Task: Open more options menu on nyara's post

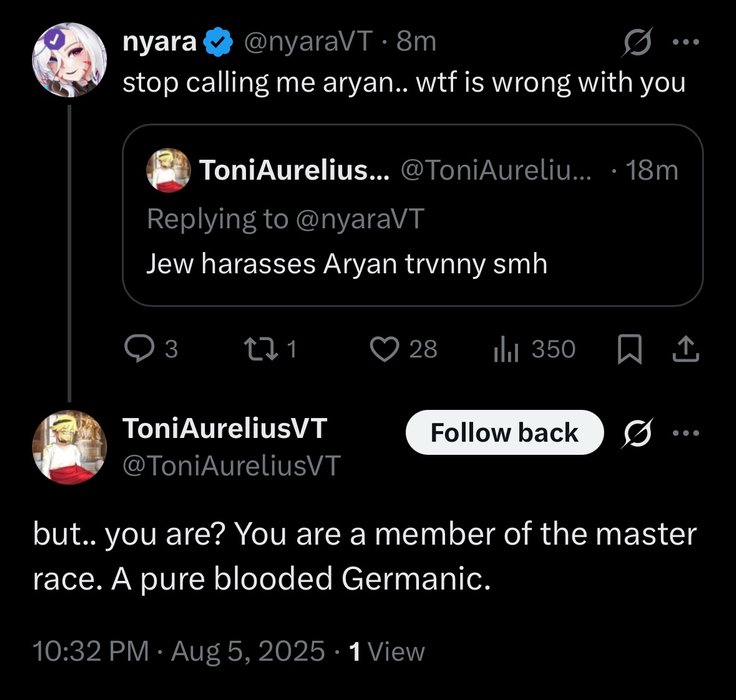Action: [x=686, y=43]
